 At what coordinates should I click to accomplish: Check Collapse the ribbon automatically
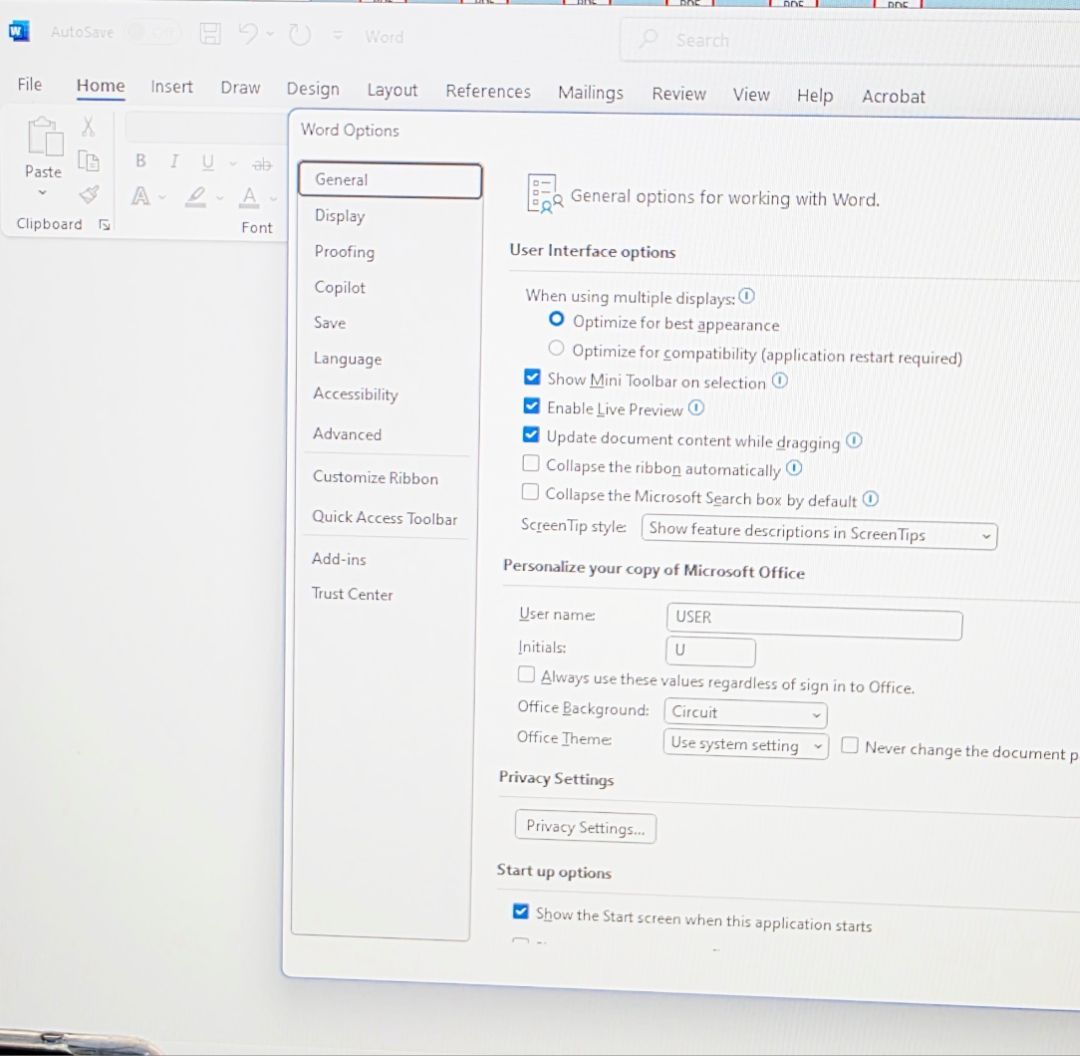(530, 464)
